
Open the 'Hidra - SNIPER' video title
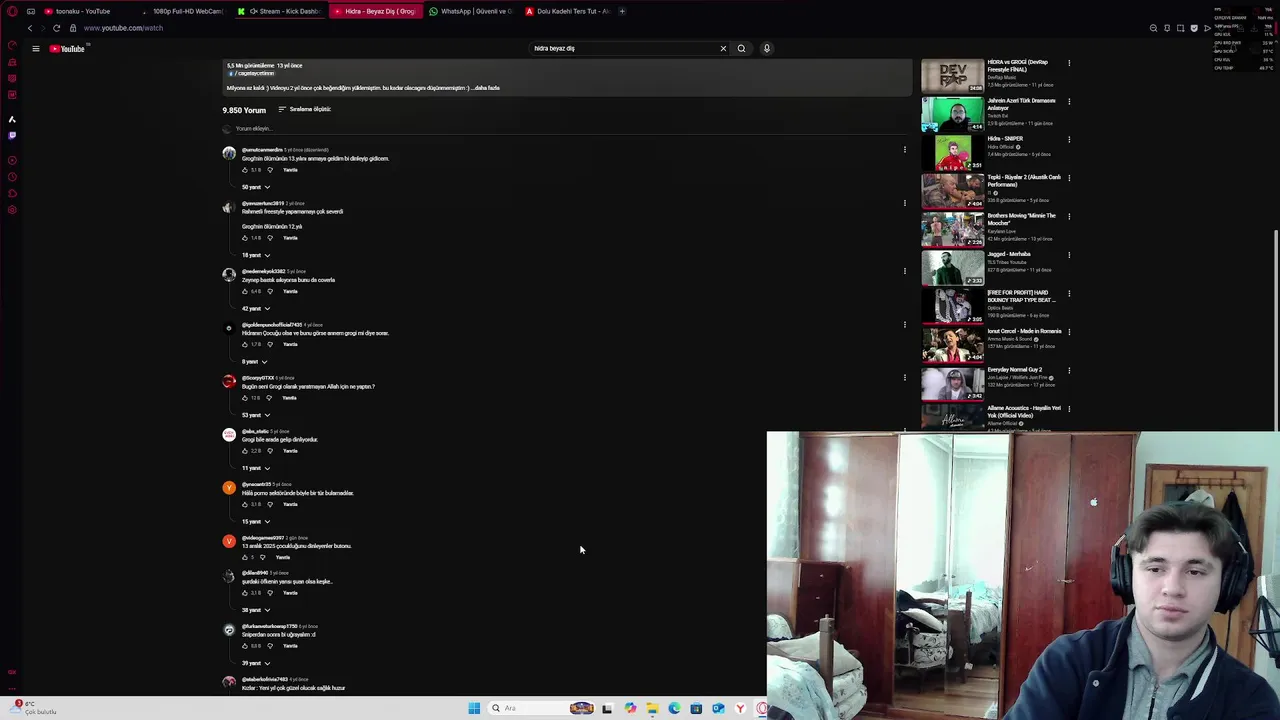[x=1005, y=139]
